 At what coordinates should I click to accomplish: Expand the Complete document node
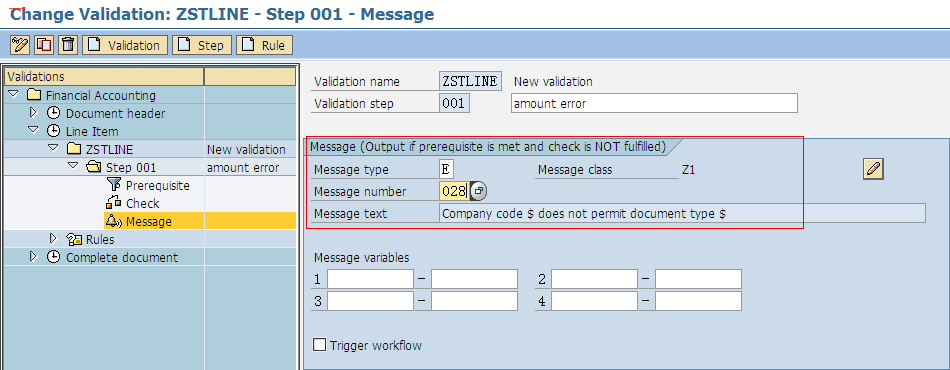[34, 257]
